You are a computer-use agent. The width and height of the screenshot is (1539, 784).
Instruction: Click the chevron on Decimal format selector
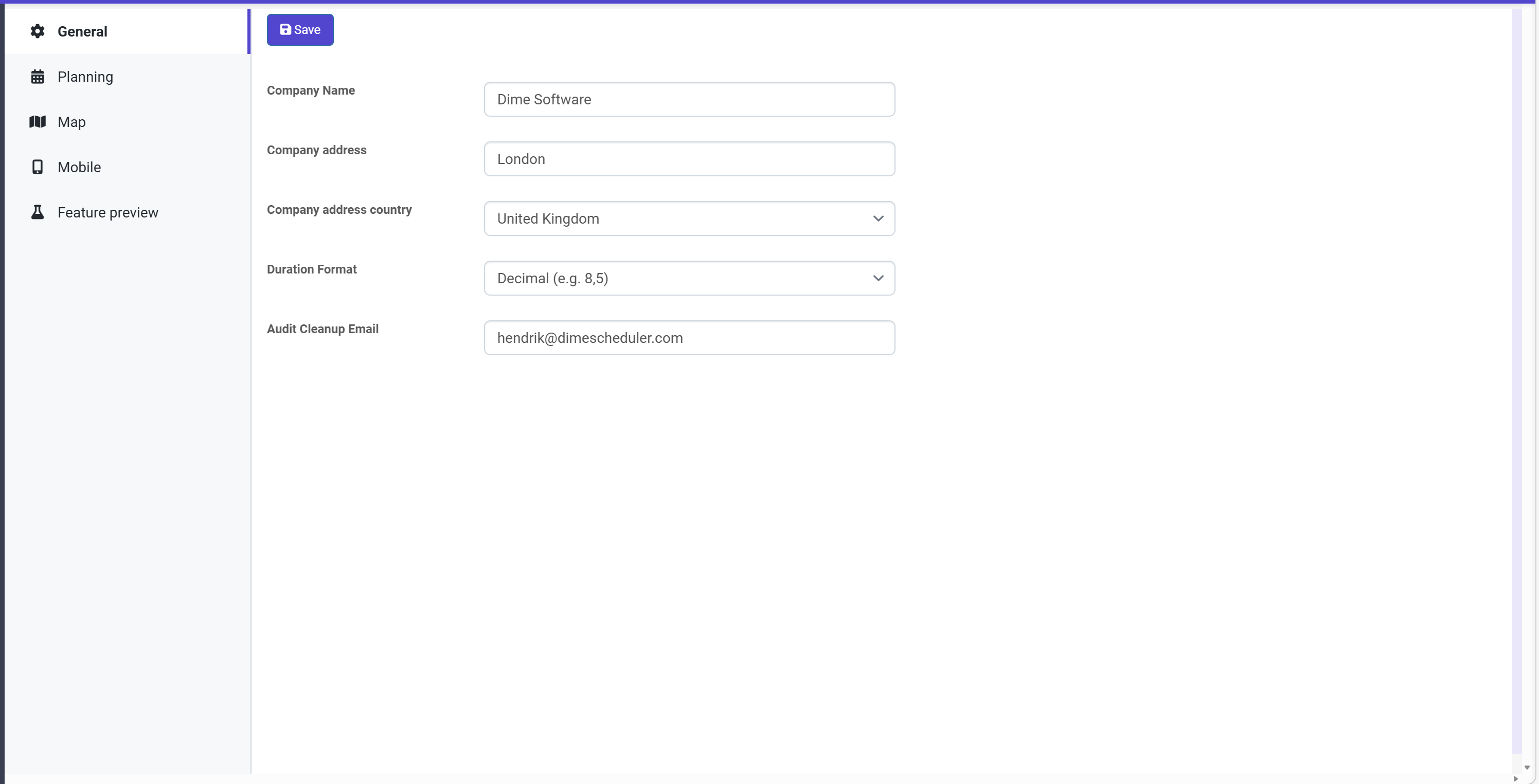pyautogui.click(x=878, y=278)
